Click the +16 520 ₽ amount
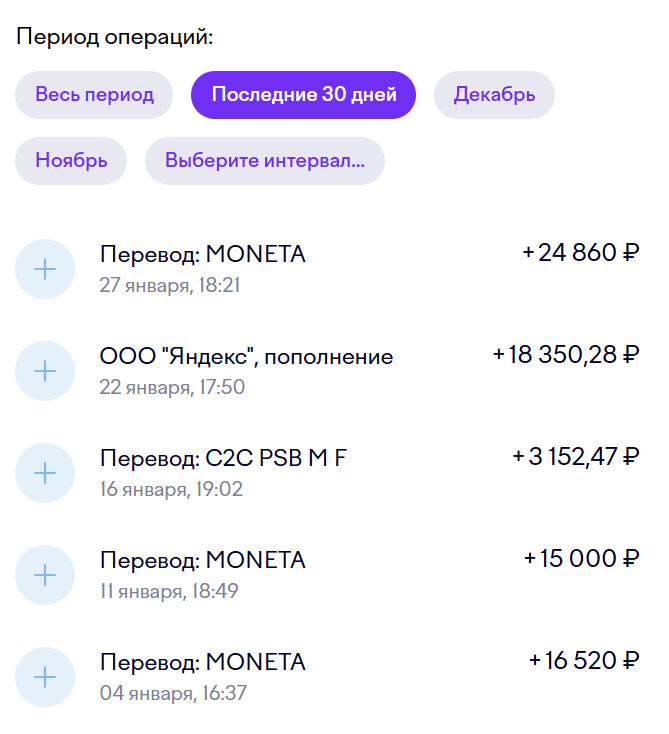This screenshot has width=669, height=734. [x=584, y=661]
